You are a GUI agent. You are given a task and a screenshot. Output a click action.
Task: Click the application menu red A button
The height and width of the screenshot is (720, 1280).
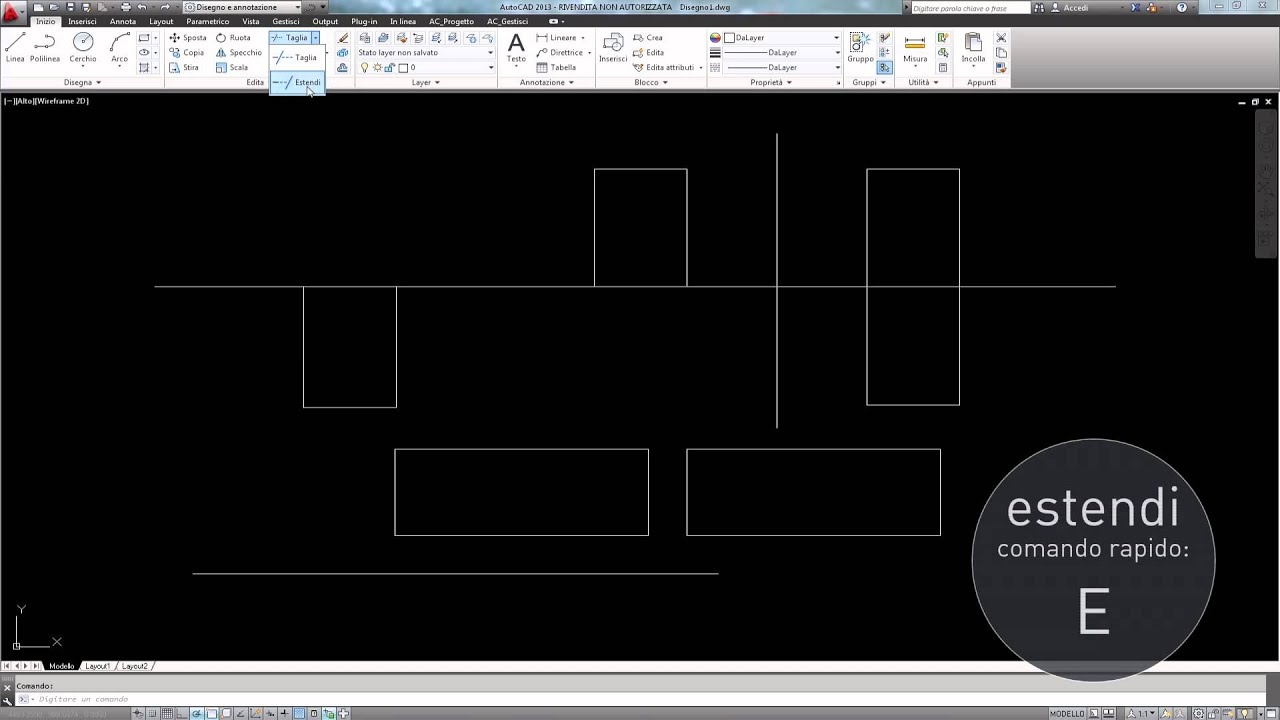click(x=13, y=11)
